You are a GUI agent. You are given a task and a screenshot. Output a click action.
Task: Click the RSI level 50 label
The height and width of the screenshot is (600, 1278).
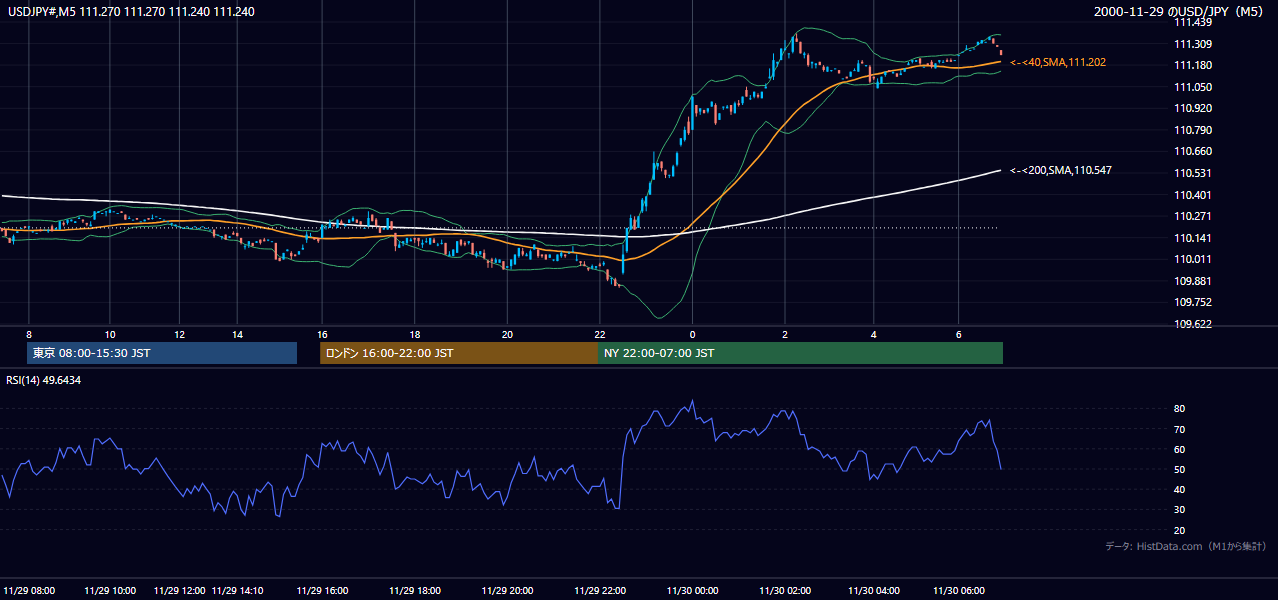click(1179, 469)
